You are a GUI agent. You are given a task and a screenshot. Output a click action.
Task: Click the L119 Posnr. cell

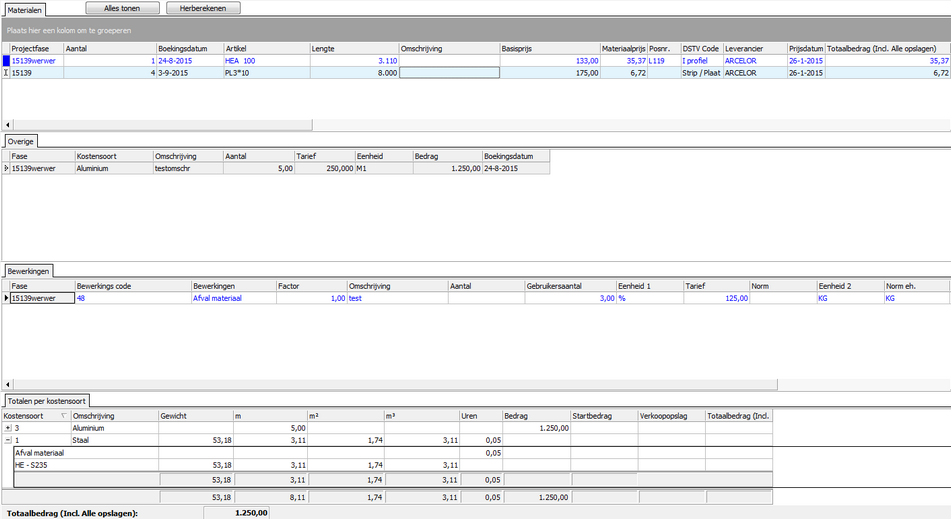click(664, 61)
